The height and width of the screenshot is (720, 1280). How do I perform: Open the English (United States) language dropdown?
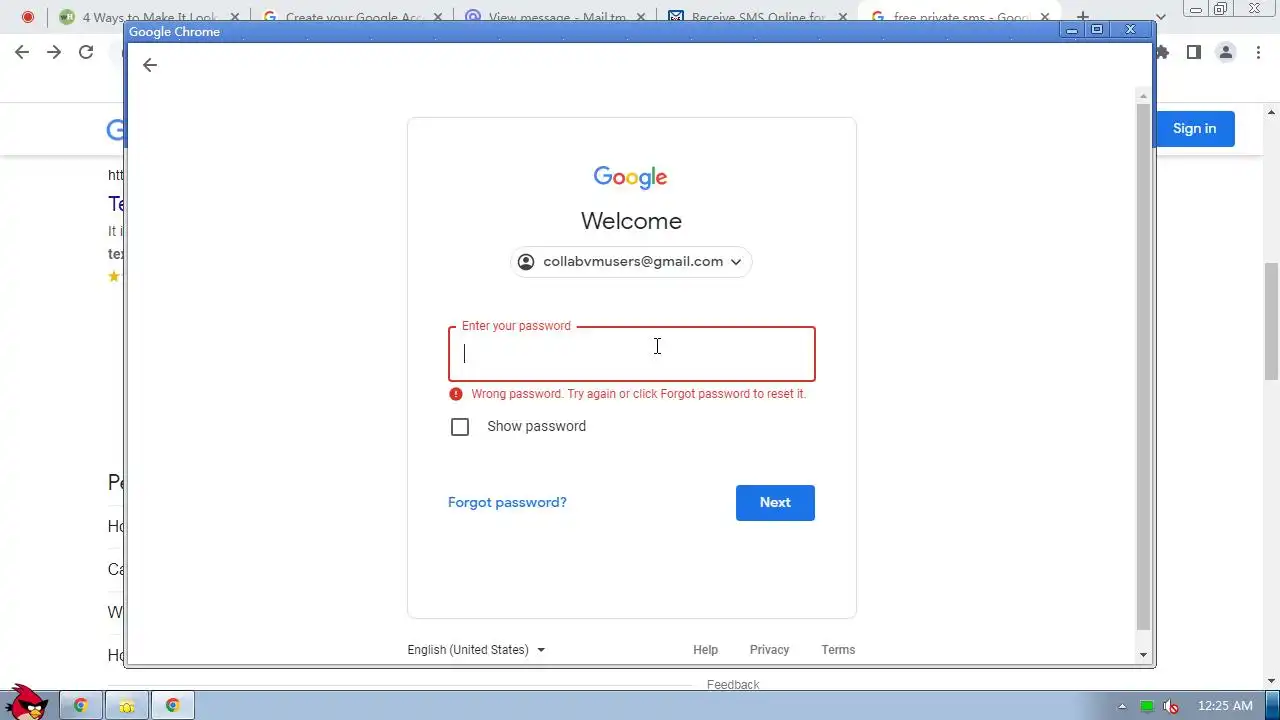[x=476, y=650]
